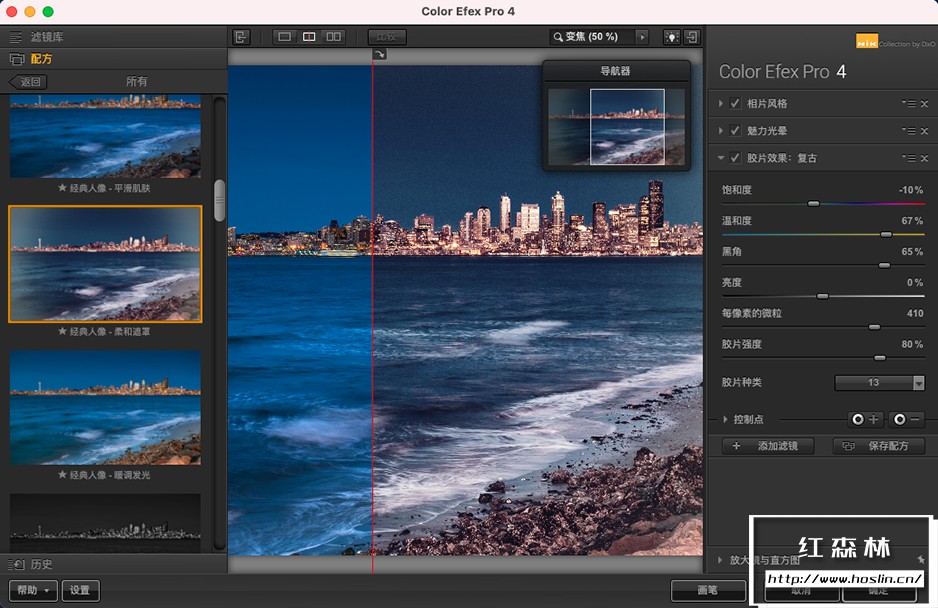This screenshot has height=608, width=938.
Task: Open the 滤镜库 tab
Action: tap(46, 37)
